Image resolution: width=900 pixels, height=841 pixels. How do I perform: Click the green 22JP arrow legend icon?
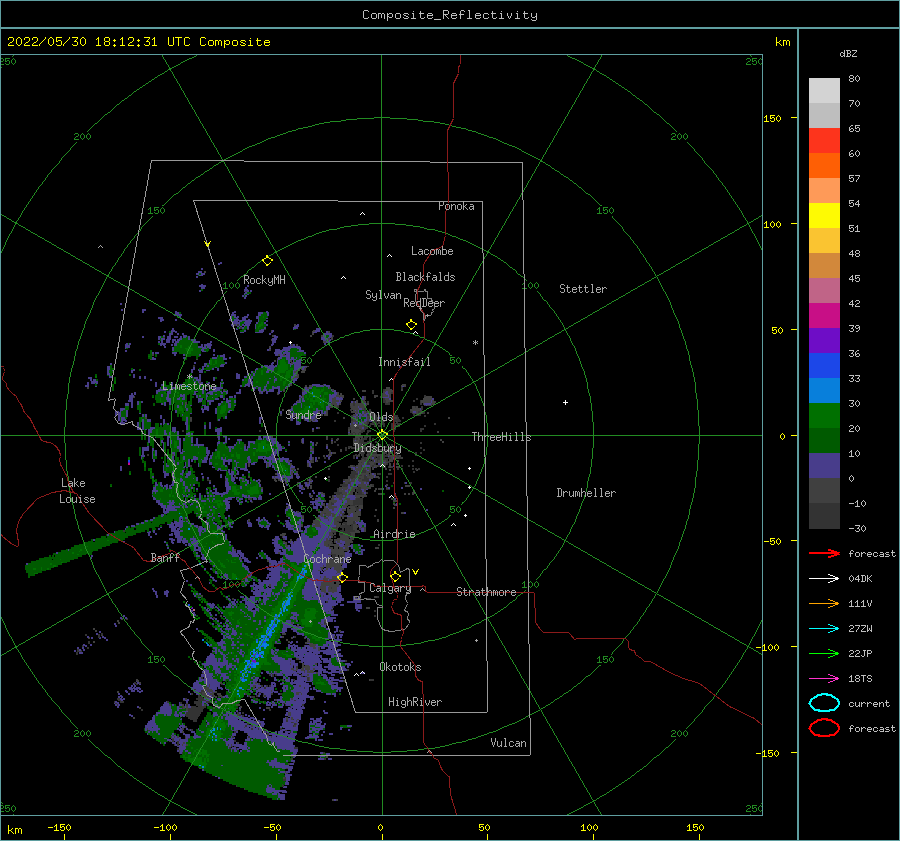point(824,653)
